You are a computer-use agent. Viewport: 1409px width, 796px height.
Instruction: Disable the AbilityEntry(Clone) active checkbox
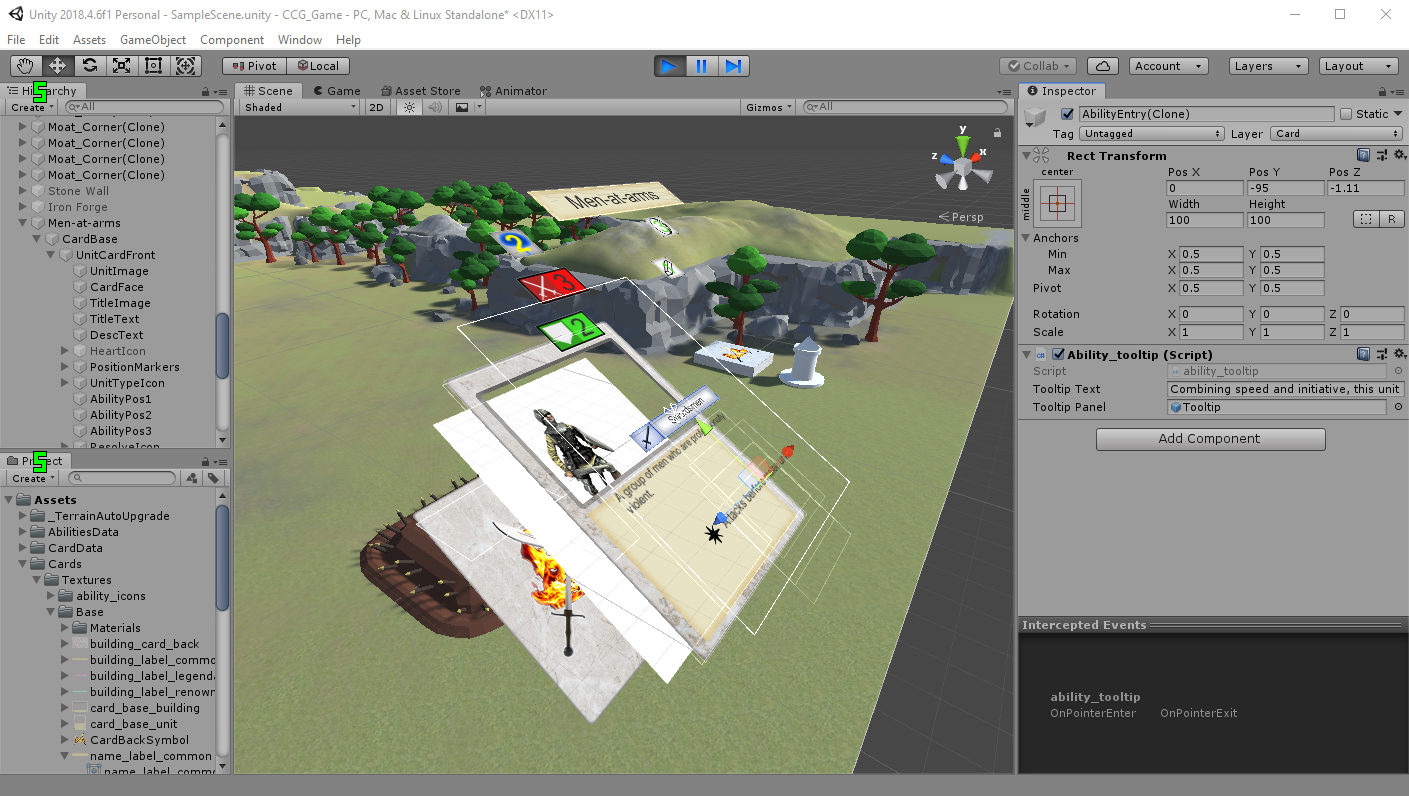point(1067,114)
